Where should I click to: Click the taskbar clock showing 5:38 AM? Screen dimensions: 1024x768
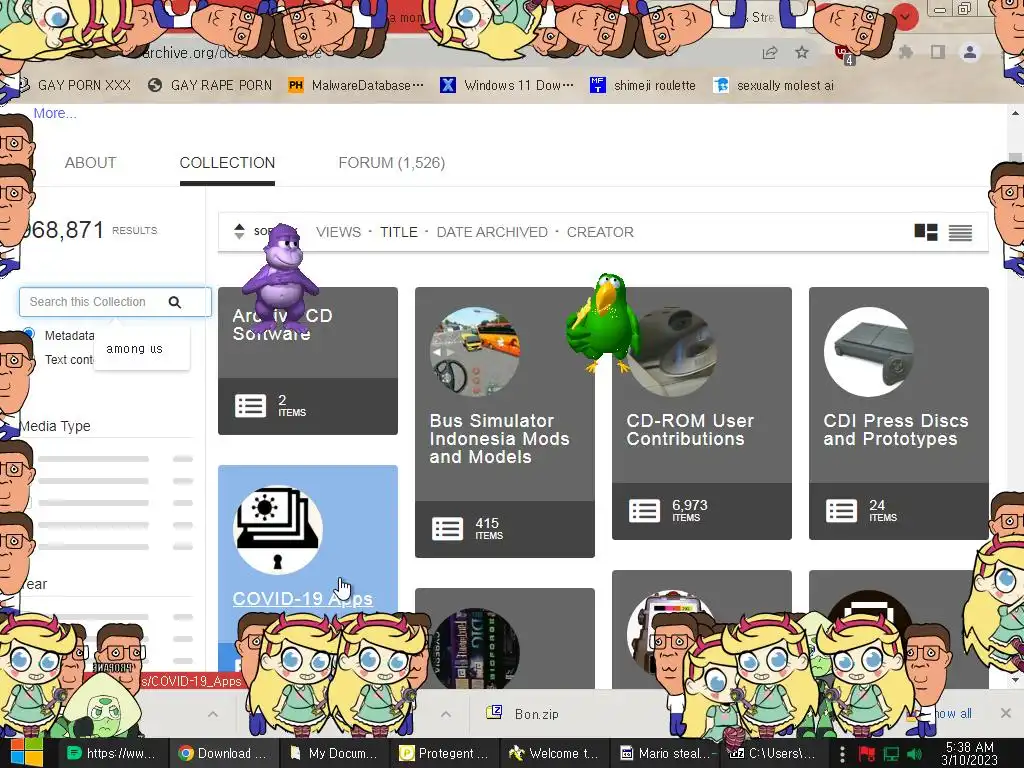click(x=969, y=753)
